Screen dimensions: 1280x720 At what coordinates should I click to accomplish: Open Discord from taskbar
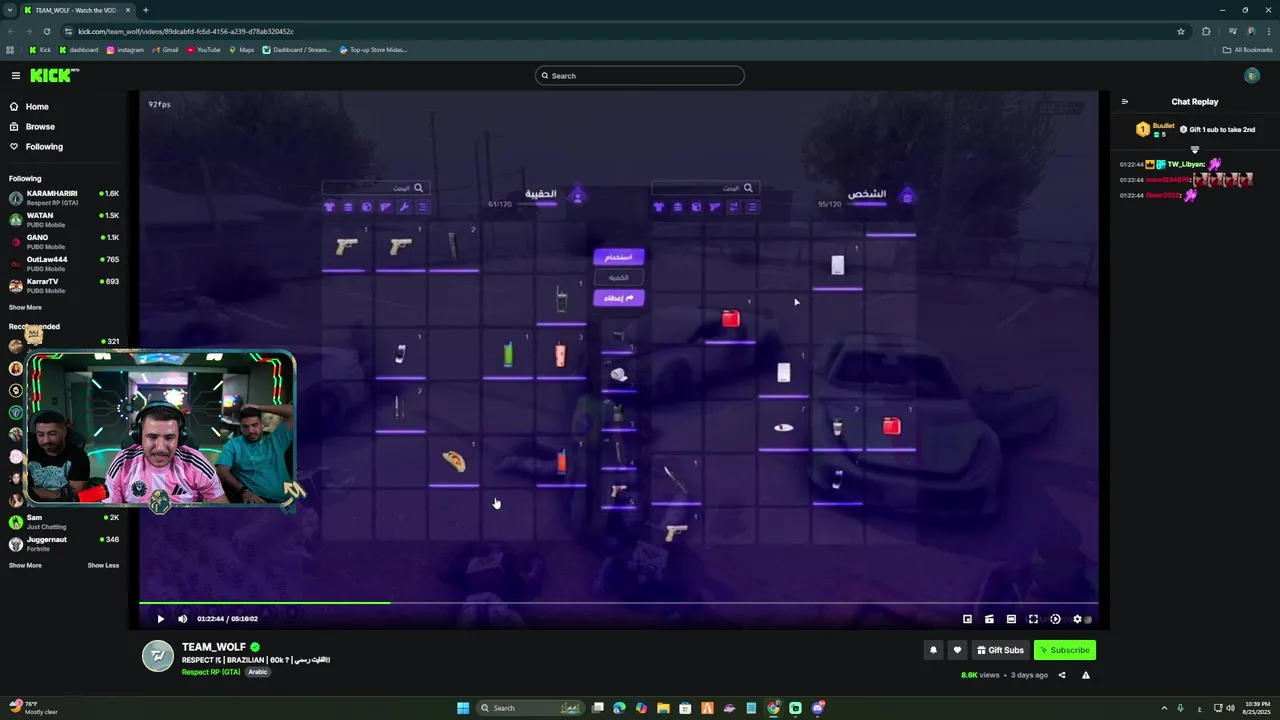(818, 708)
